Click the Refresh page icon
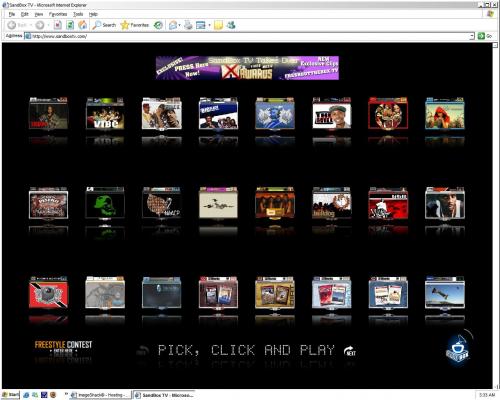The width and height of the screenshot is (500, 400). click(70, 25)
